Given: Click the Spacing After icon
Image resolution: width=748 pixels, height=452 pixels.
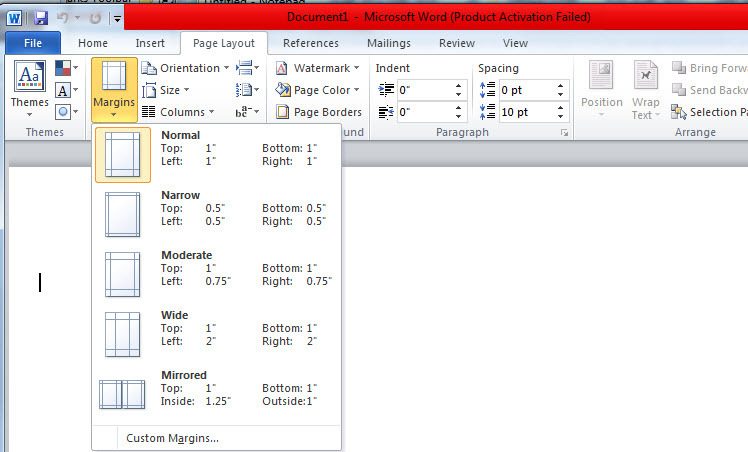Looking at the screenshot, I should click(x=488, y=112).
